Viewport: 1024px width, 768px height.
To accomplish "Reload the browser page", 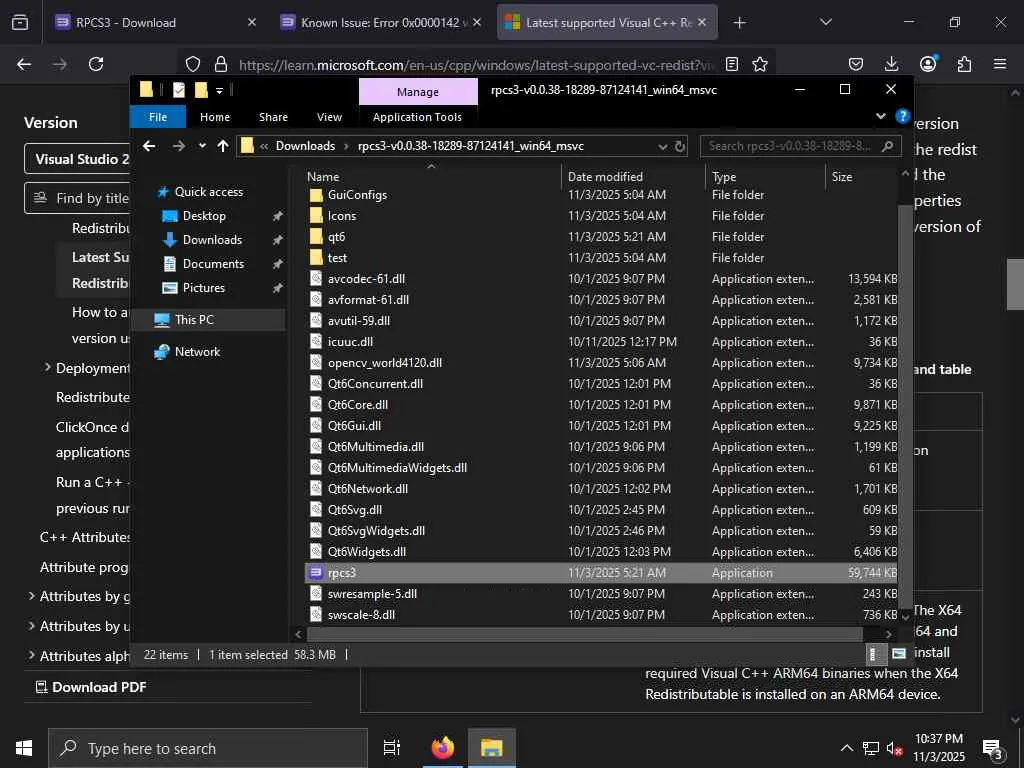I will 96,64.
